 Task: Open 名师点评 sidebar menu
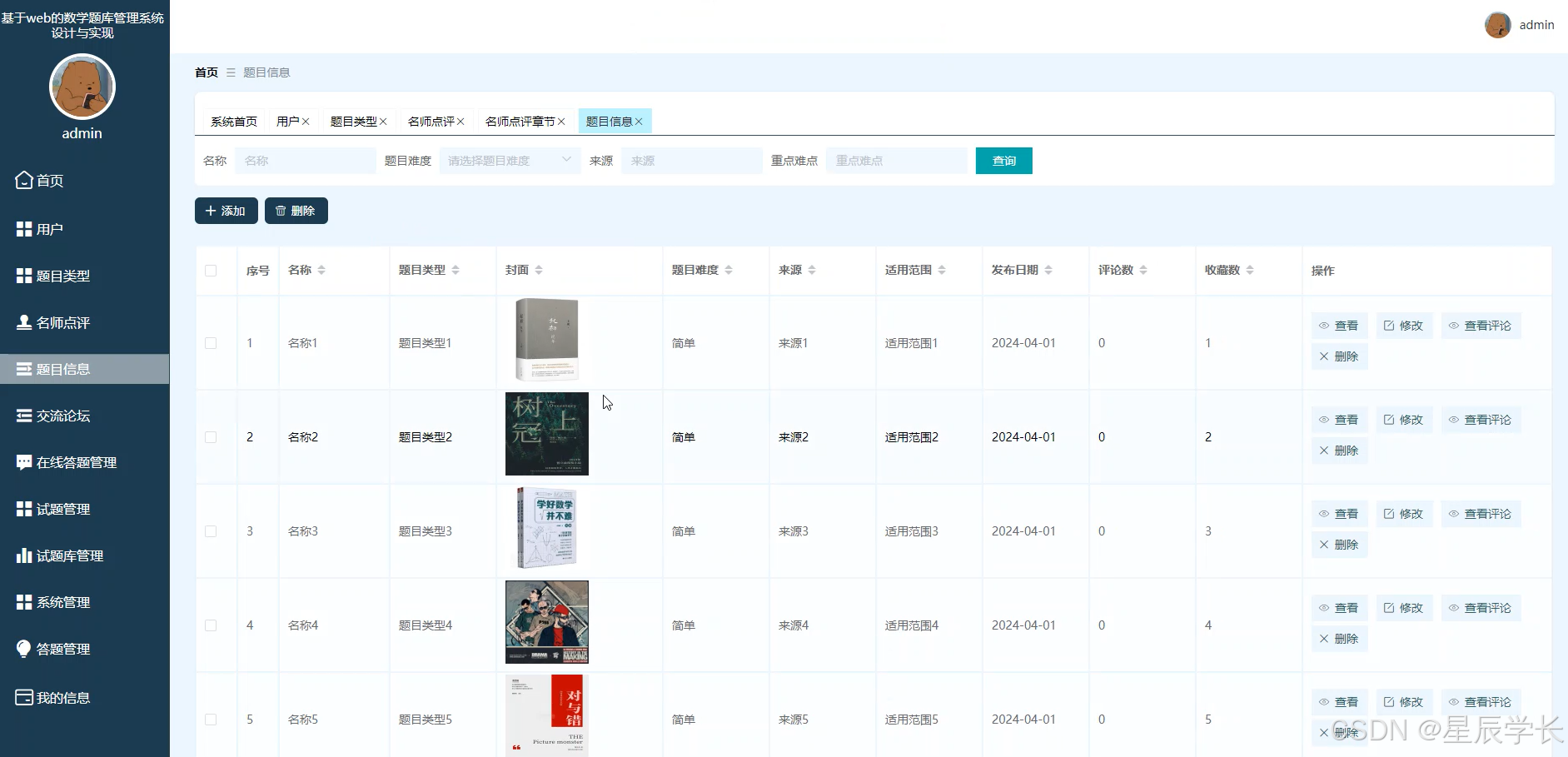tap(84, 322)
